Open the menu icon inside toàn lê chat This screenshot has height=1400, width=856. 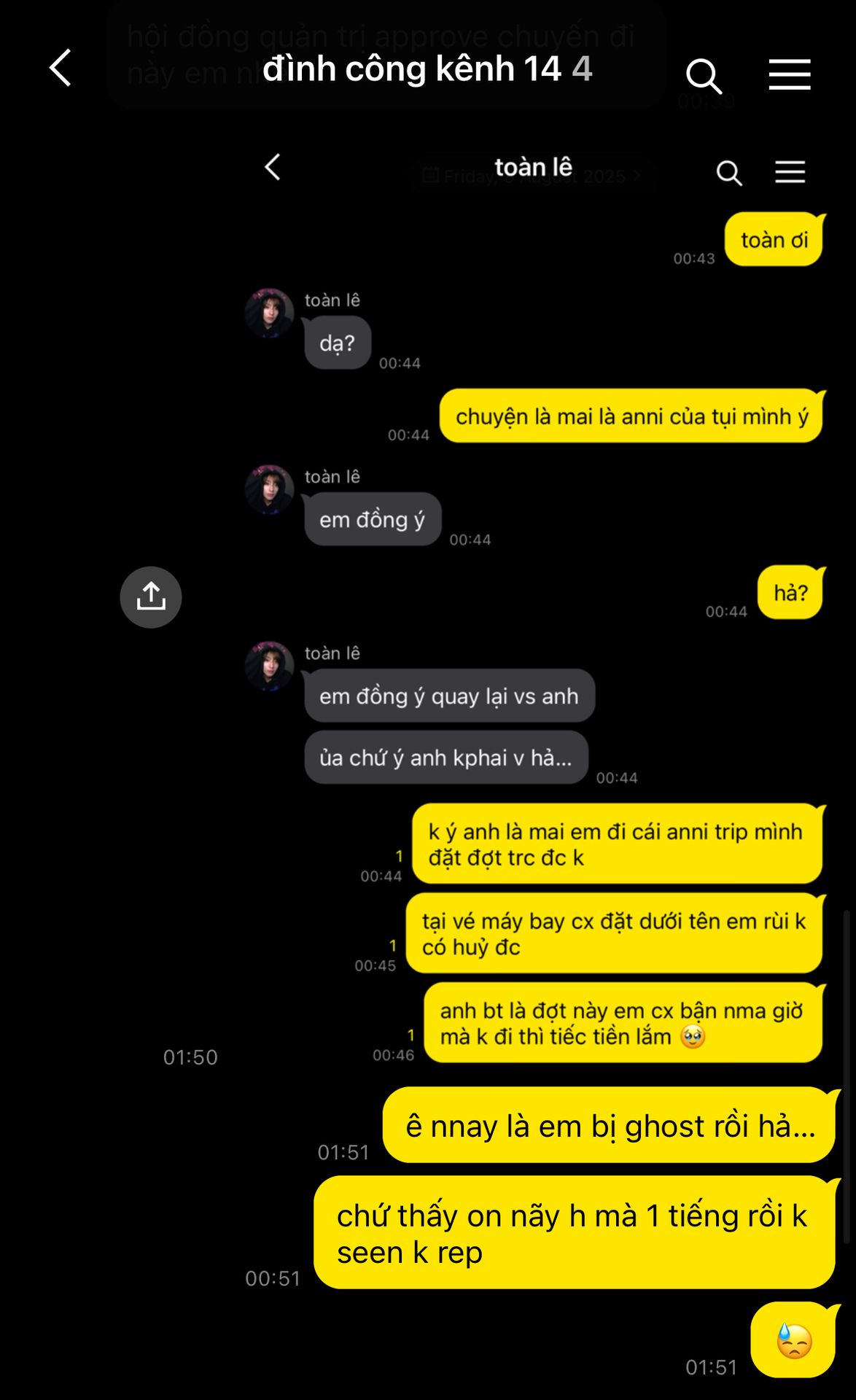pos(790,172)
